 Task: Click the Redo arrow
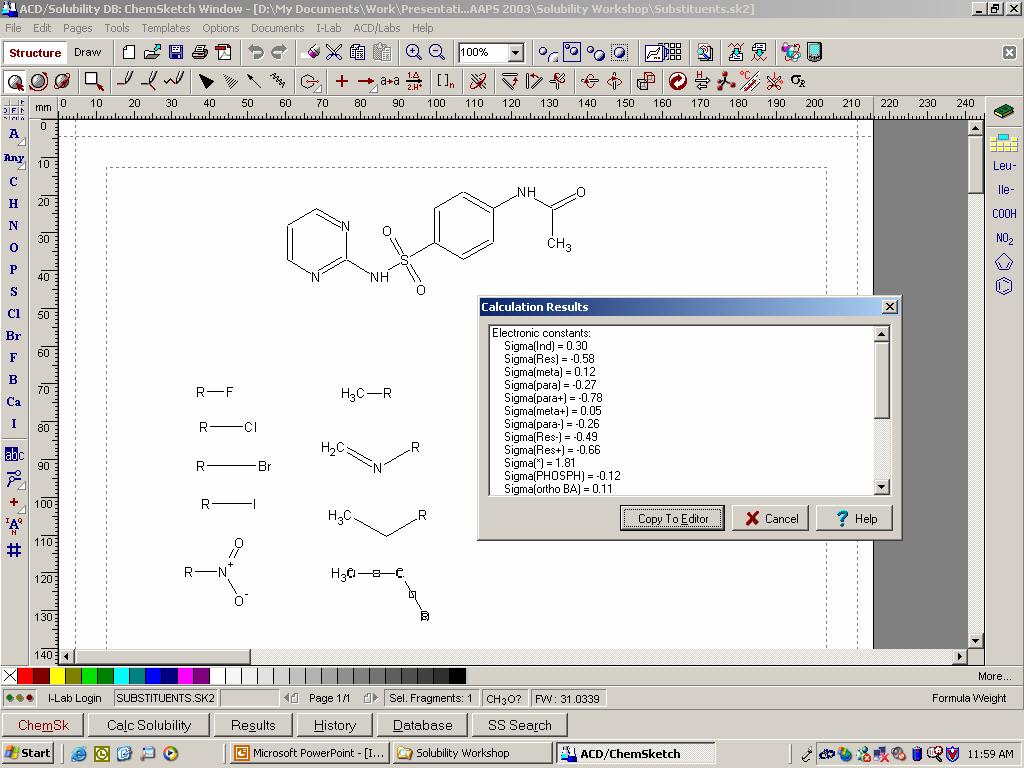click(279, 52)
